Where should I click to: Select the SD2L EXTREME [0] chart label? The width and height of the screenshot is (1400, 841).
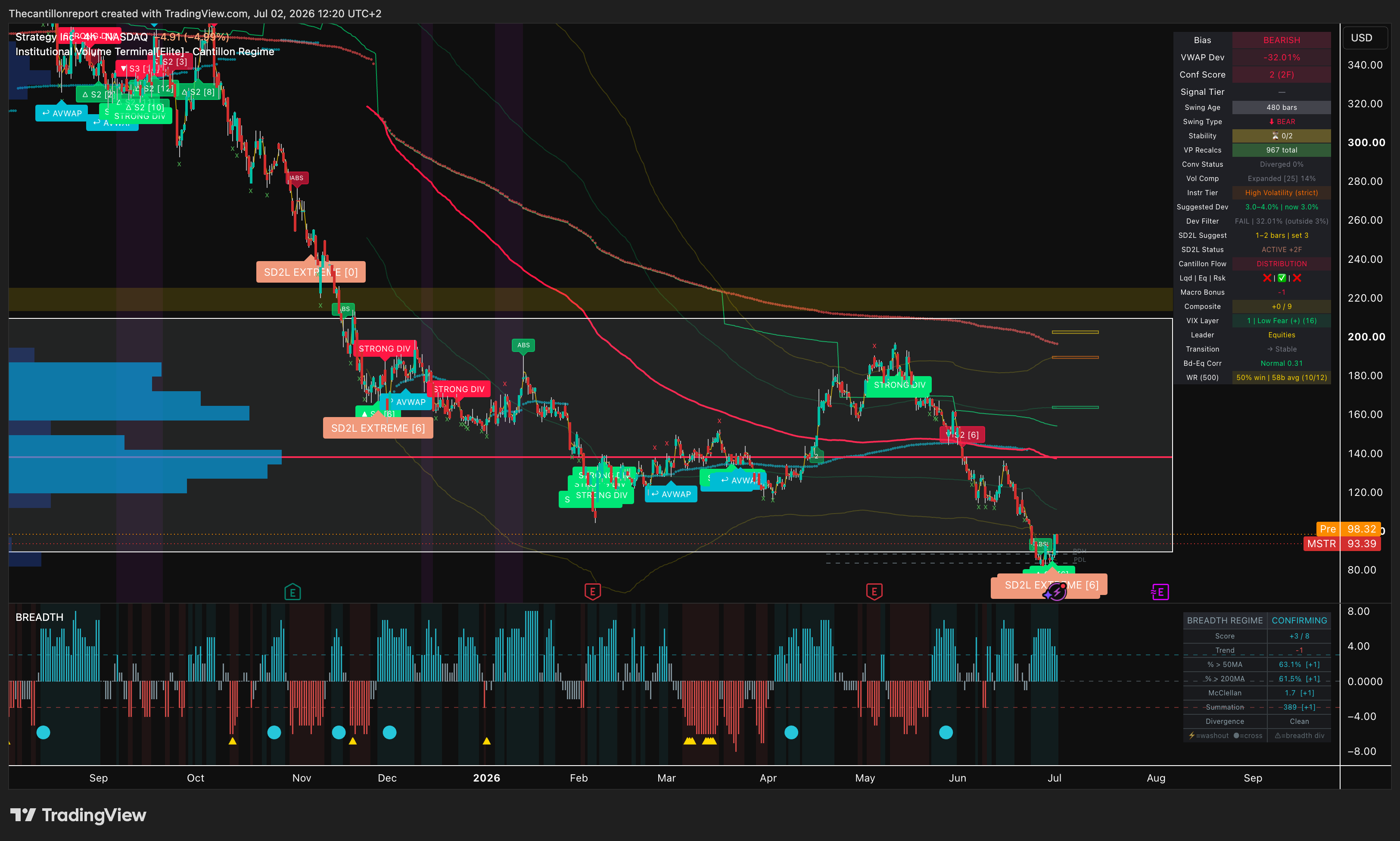[311, 272]
